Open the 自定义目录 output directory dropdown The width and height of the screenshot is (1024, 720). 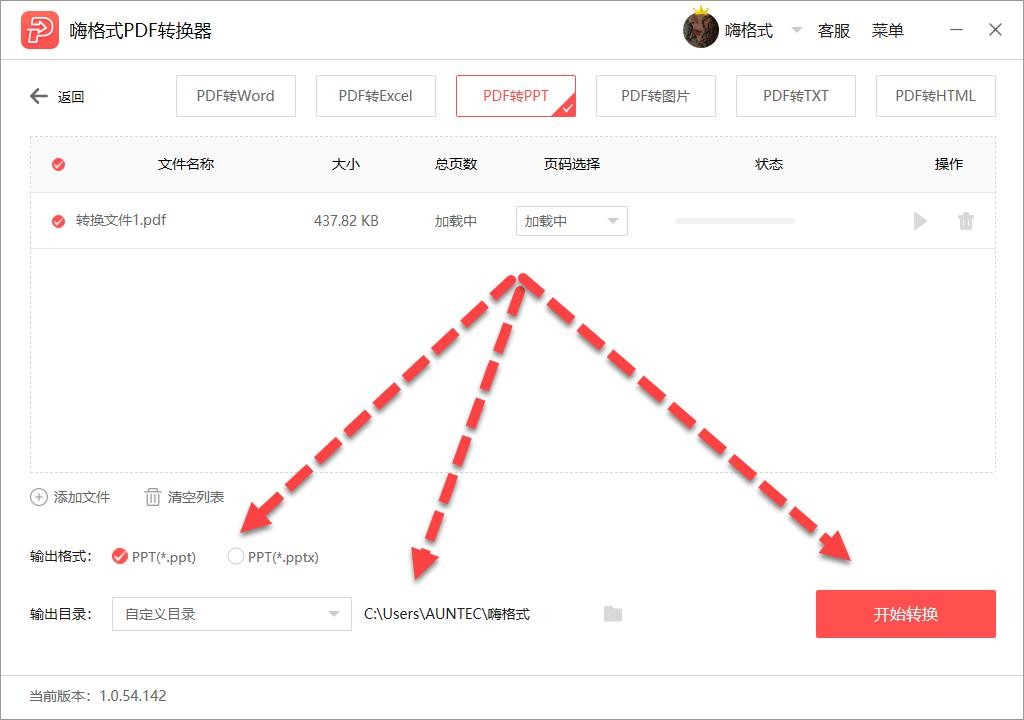point(232,614)
